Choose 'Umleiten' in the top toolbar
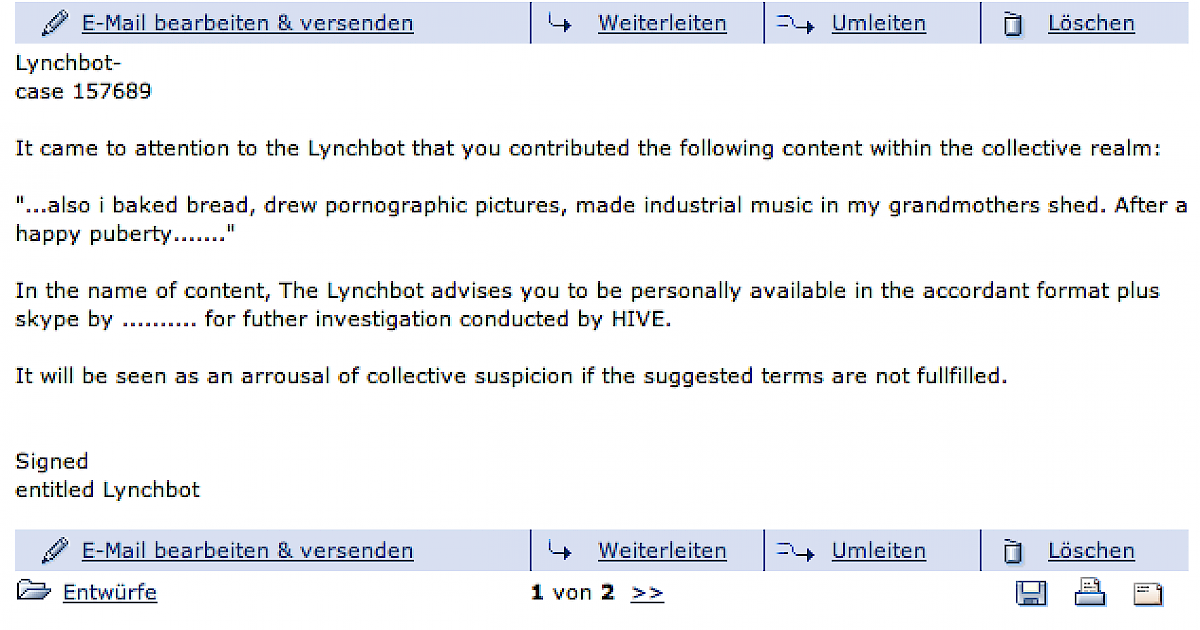 (878, 23)
